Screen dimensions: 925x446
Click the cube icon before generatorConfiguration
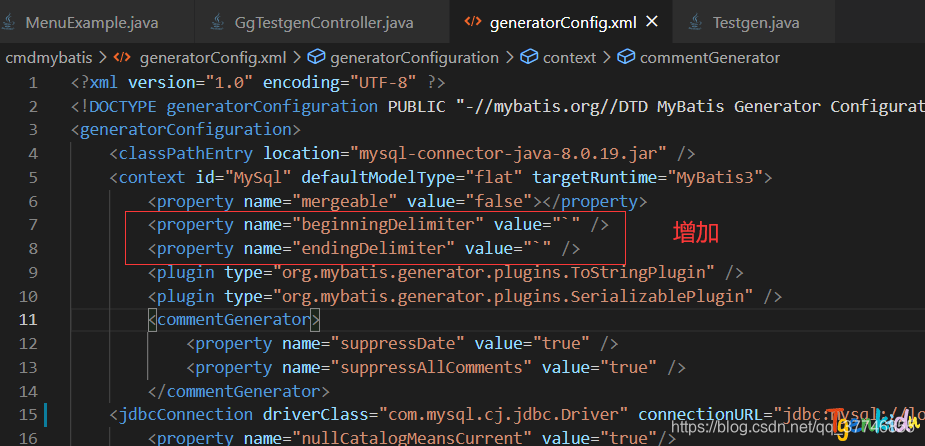317,57
